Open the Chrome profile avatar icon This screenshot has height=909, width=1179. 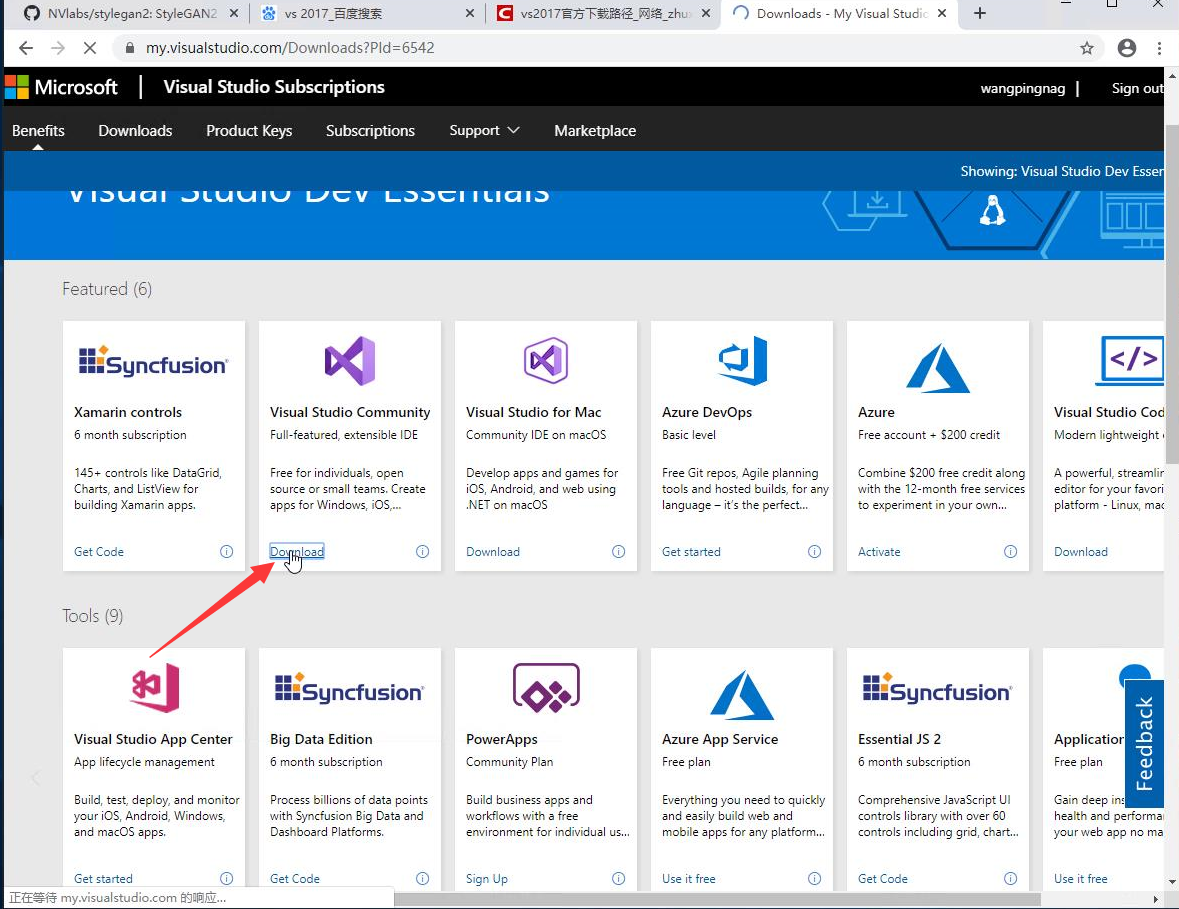[1126, 48]
